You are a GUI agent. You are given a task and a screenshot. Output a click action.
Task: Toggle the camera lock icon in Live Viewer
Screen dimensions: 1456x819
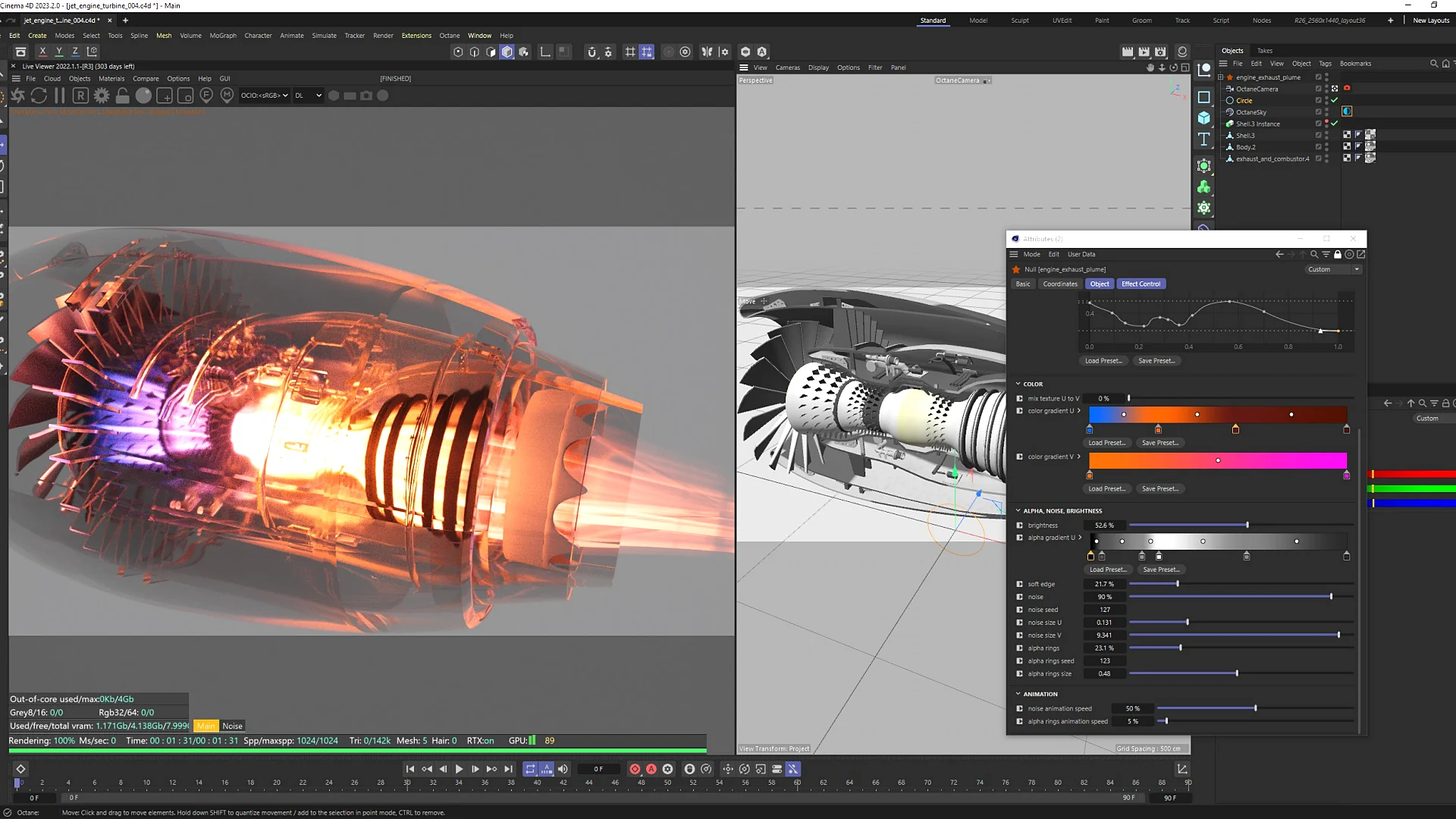(x=122, y=96)
